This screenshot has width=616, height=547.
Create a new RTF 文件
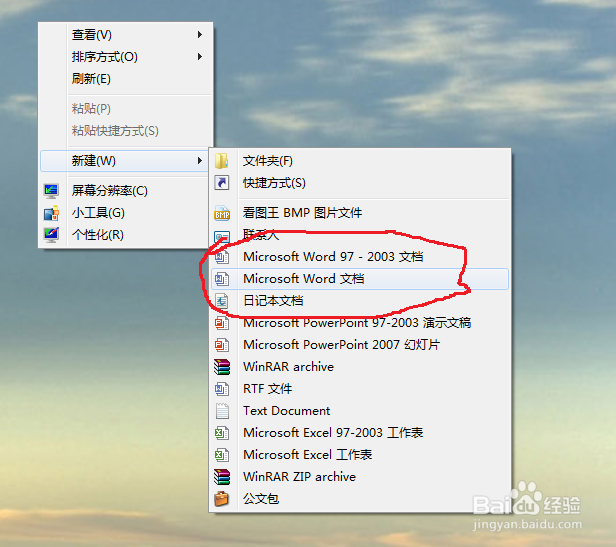(x=360, y=389)
